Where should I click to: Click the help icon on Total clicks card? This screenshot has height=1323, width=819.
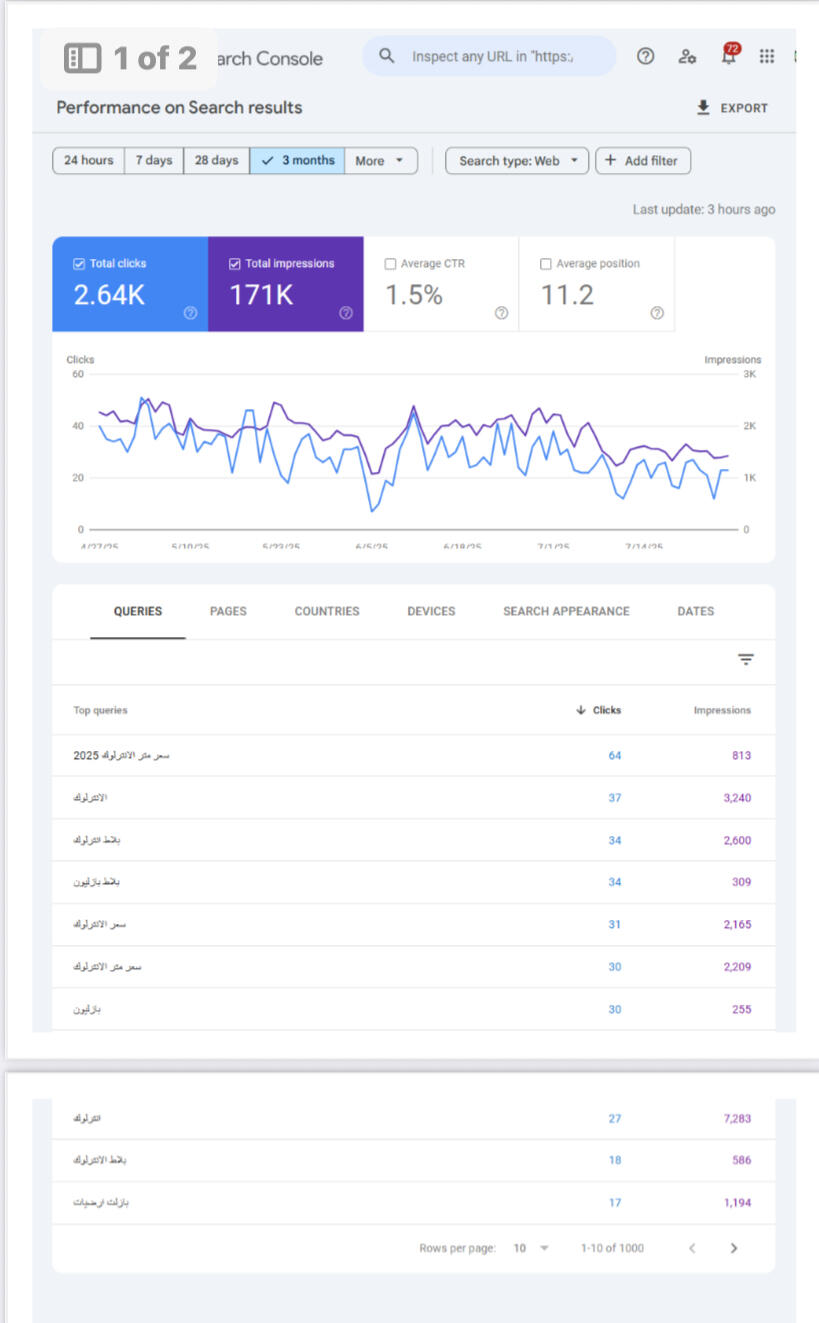pyautogui.click(x=190, y=313)
